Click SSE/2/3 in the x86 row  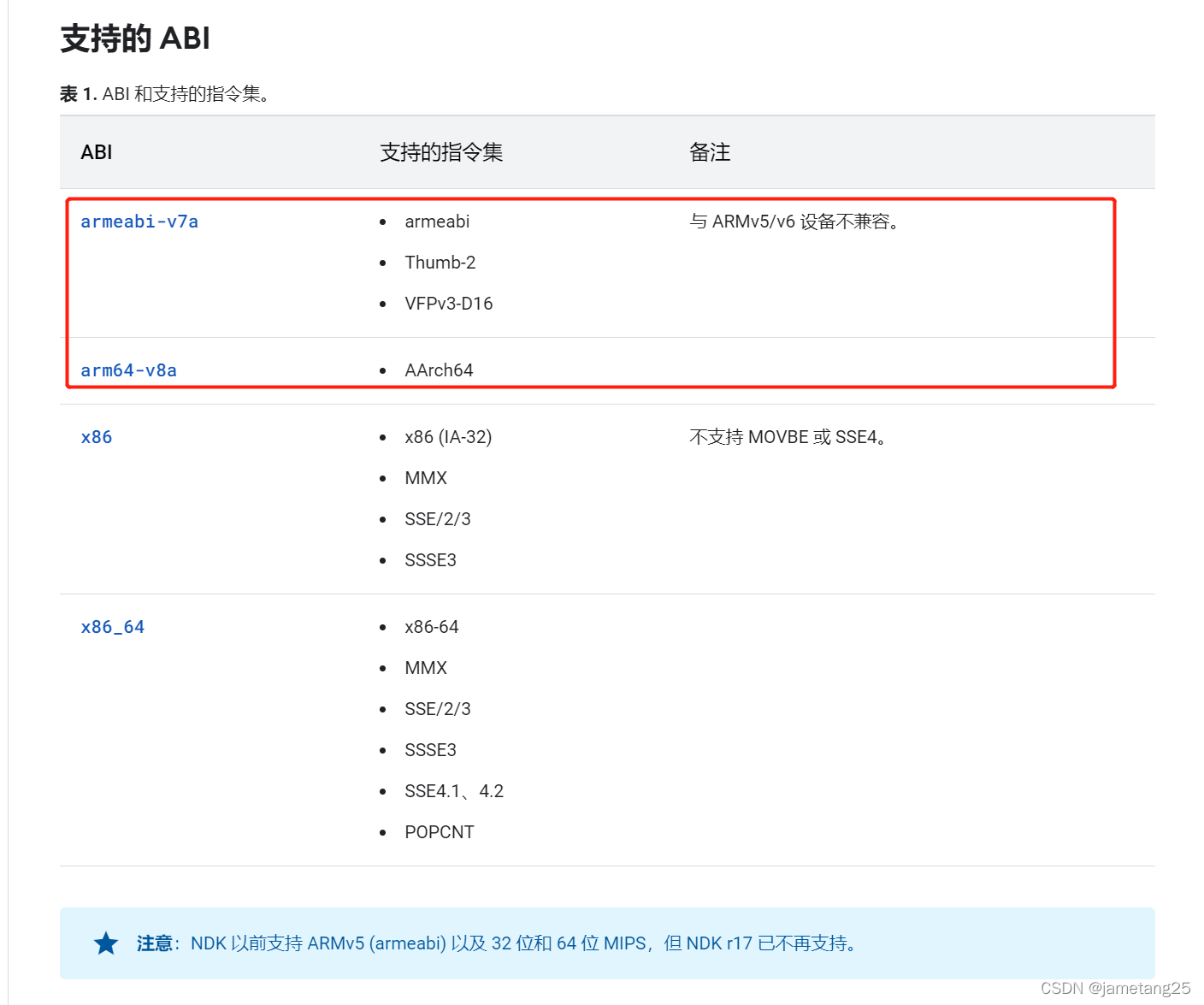pos(438,519)
